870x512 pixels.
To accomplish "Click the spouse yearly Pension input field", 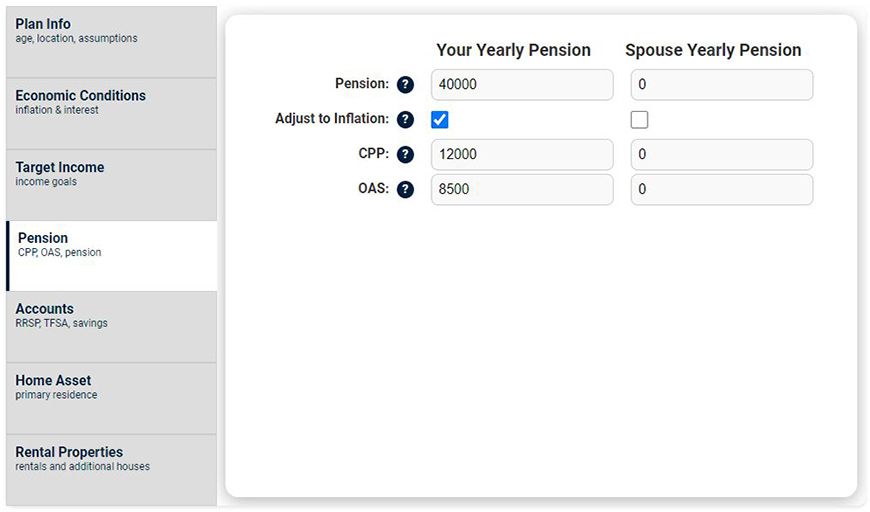I will pyautogui.click(x=722, y=85).
